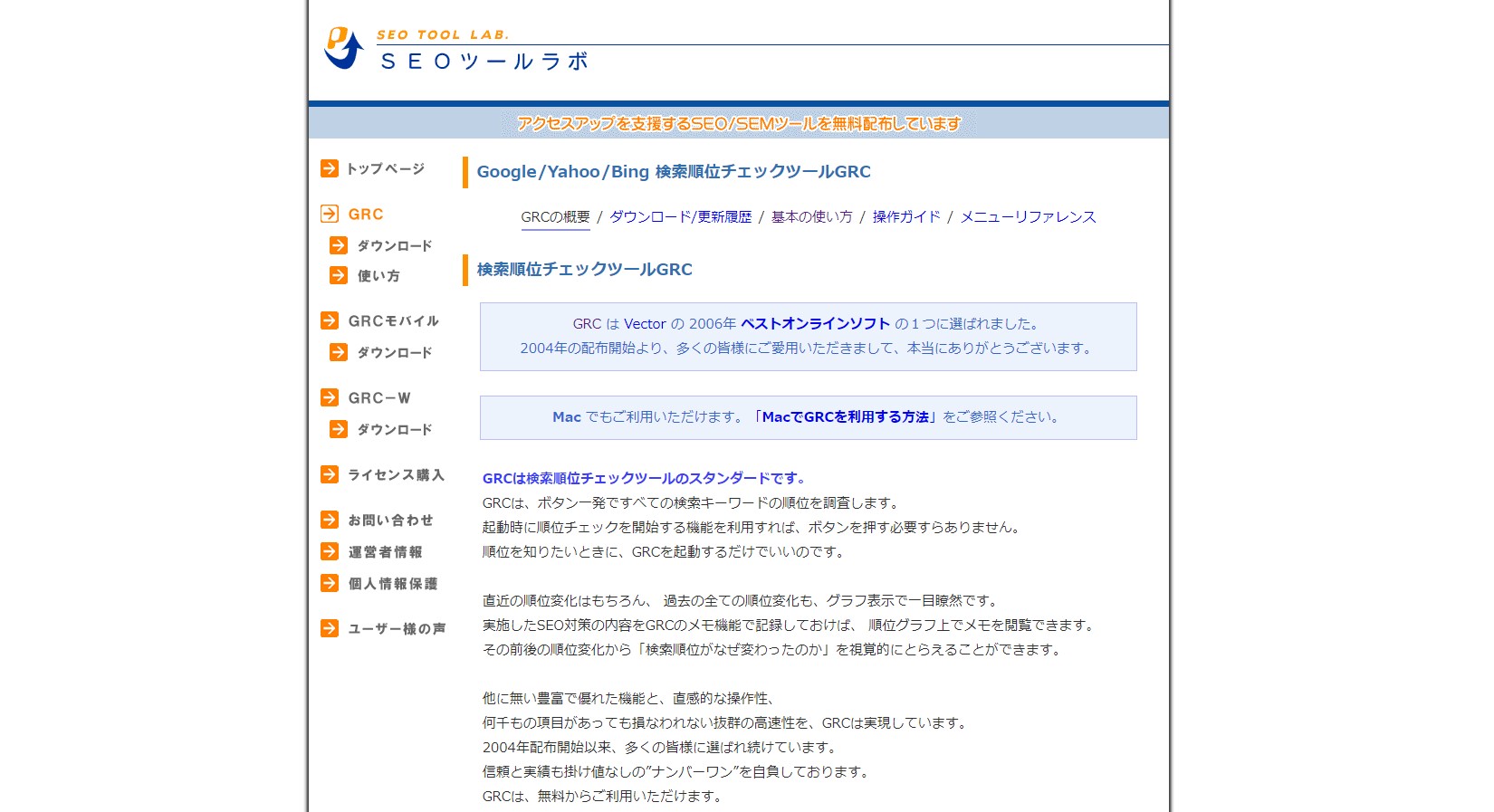Open お問い合わせ page
Viewport: 1494px width, 812px height.
click(x=391, y=521)
